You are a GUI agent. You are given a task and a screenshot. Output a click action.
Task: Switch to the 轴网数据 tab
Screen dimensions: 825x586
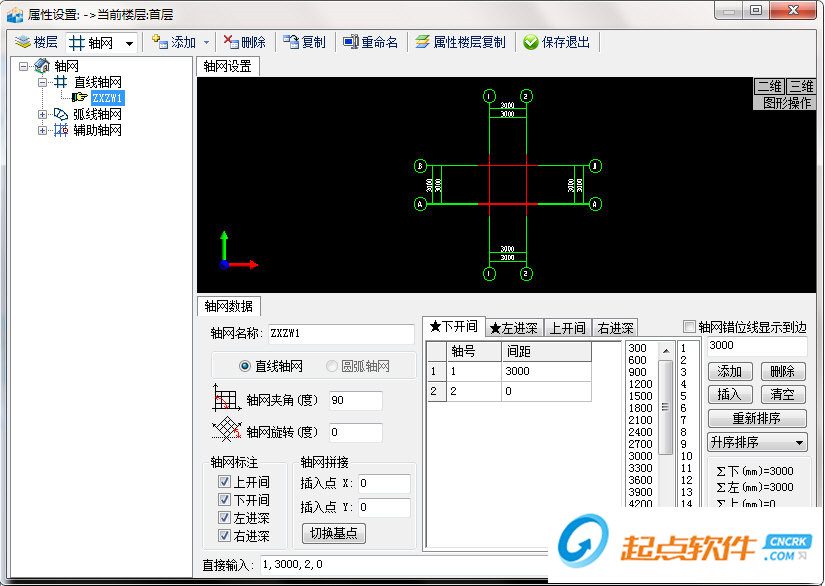click(228, 306)
